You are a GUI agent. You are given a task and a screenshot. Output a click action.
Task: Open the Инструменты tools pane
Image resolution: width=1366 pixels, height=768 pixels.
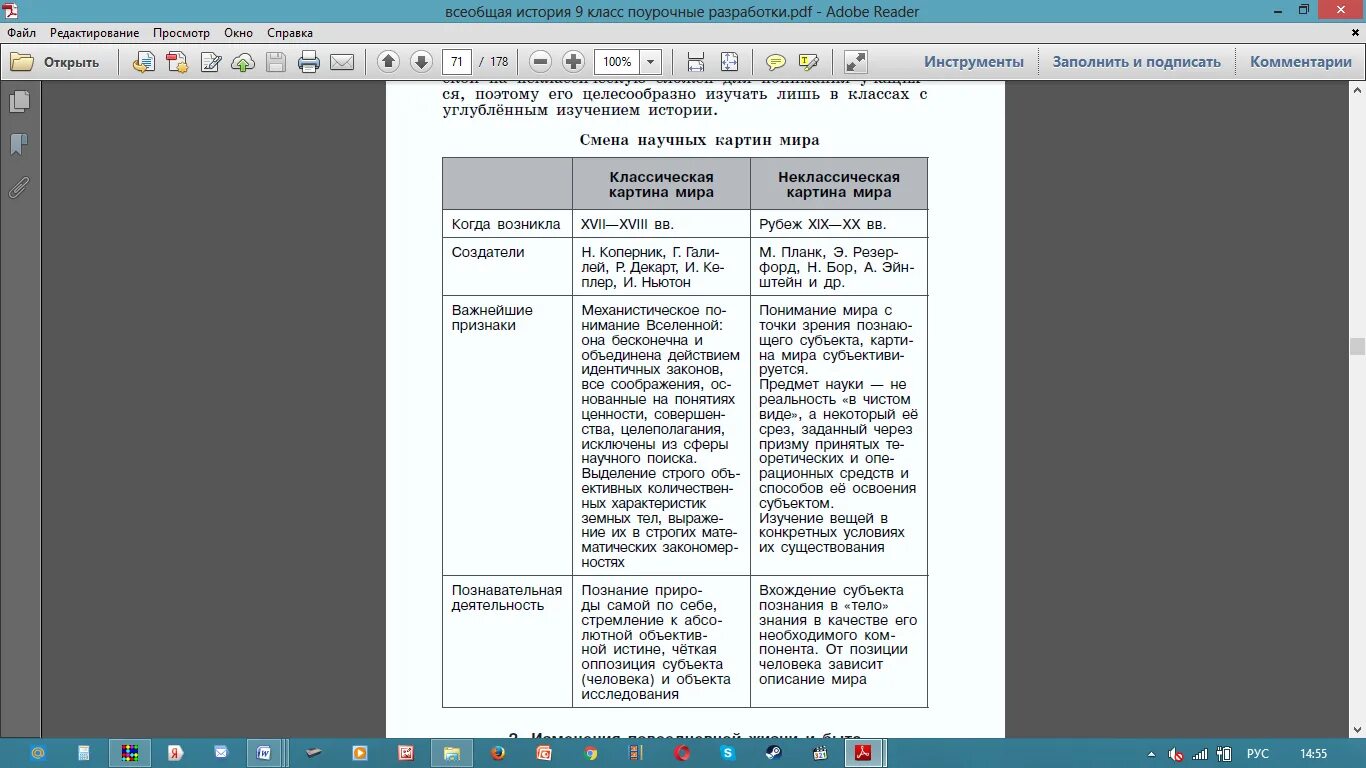tap(974, 62)
